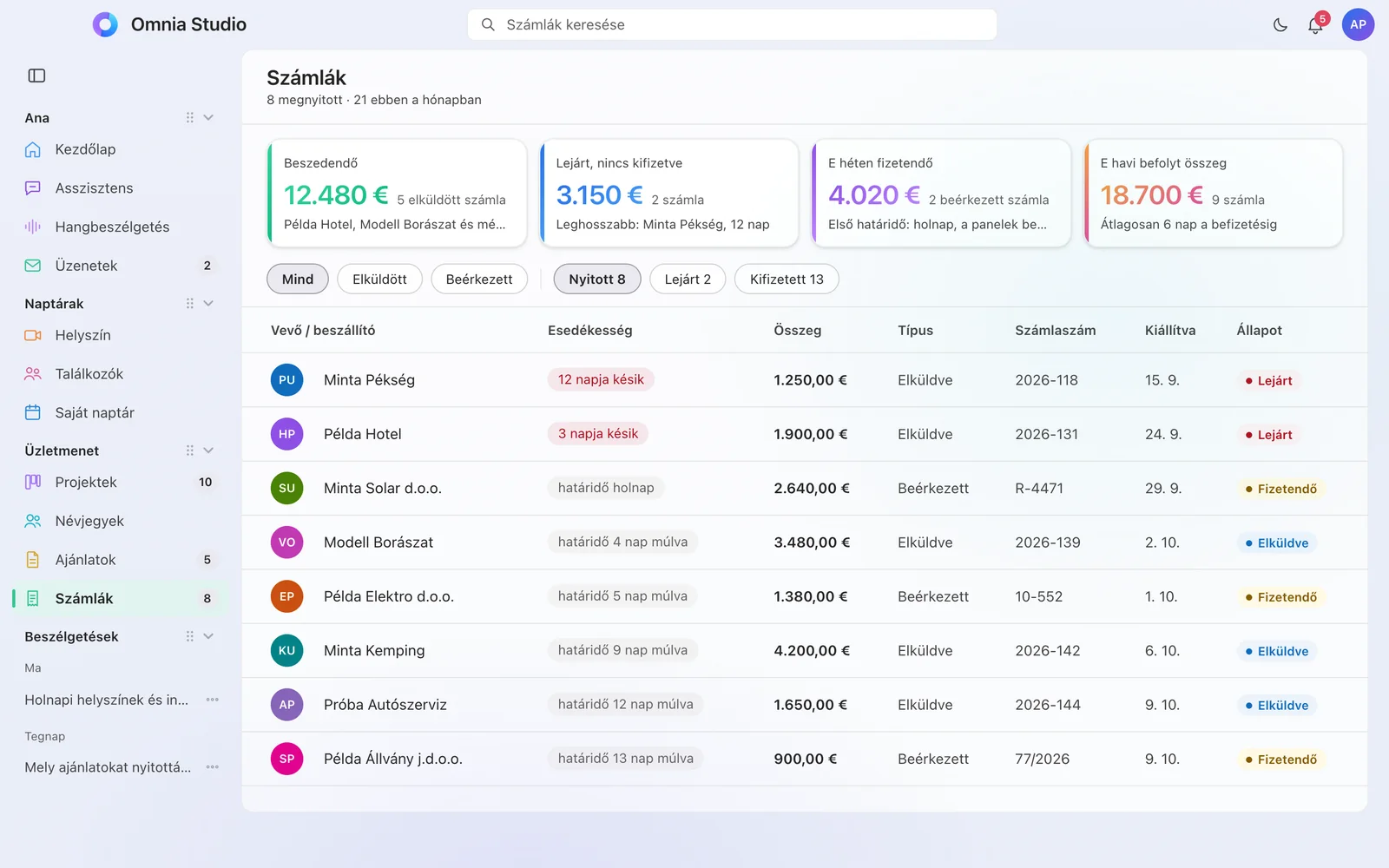The height and width of the screenshot is (868, 1389).
Task: Open the Asszisztens chat icon
Action: (33, 188)
